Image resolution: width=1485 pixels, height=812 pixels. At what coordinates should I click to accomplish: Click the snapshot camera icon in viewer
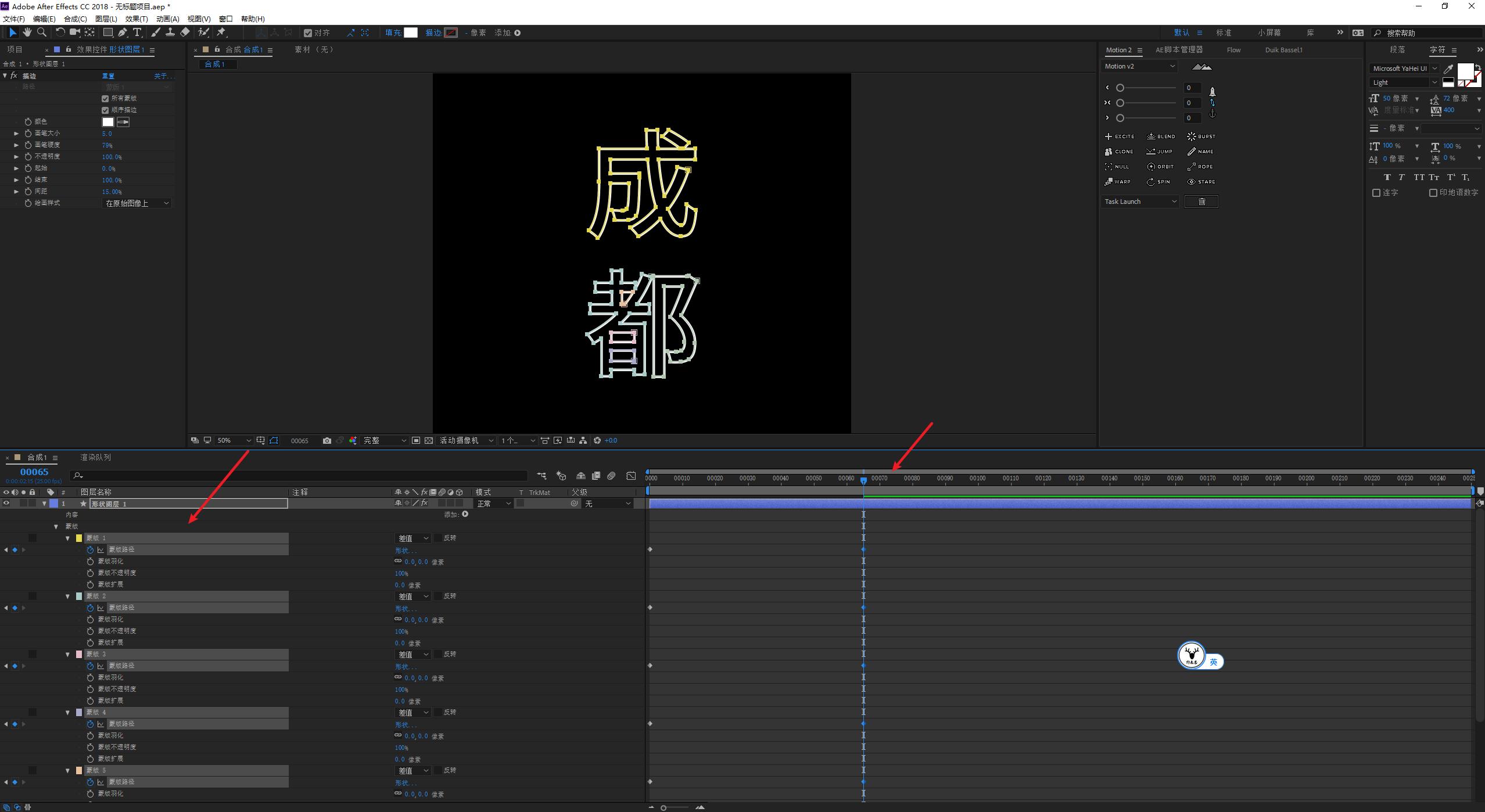point(327,441)
